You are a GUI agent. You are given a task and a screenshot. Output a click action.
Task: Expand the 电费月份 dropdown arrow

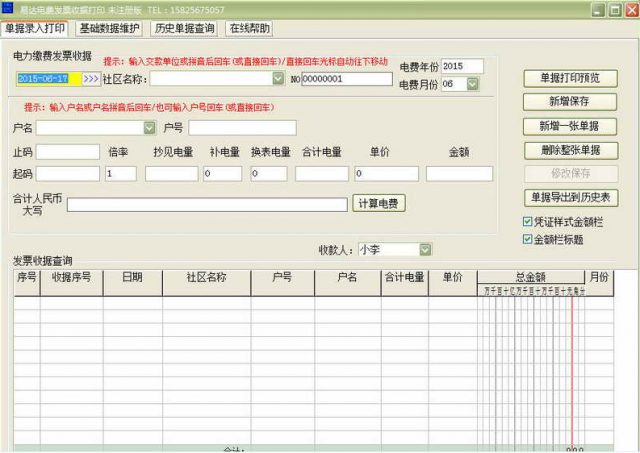(x=473, y=84)
